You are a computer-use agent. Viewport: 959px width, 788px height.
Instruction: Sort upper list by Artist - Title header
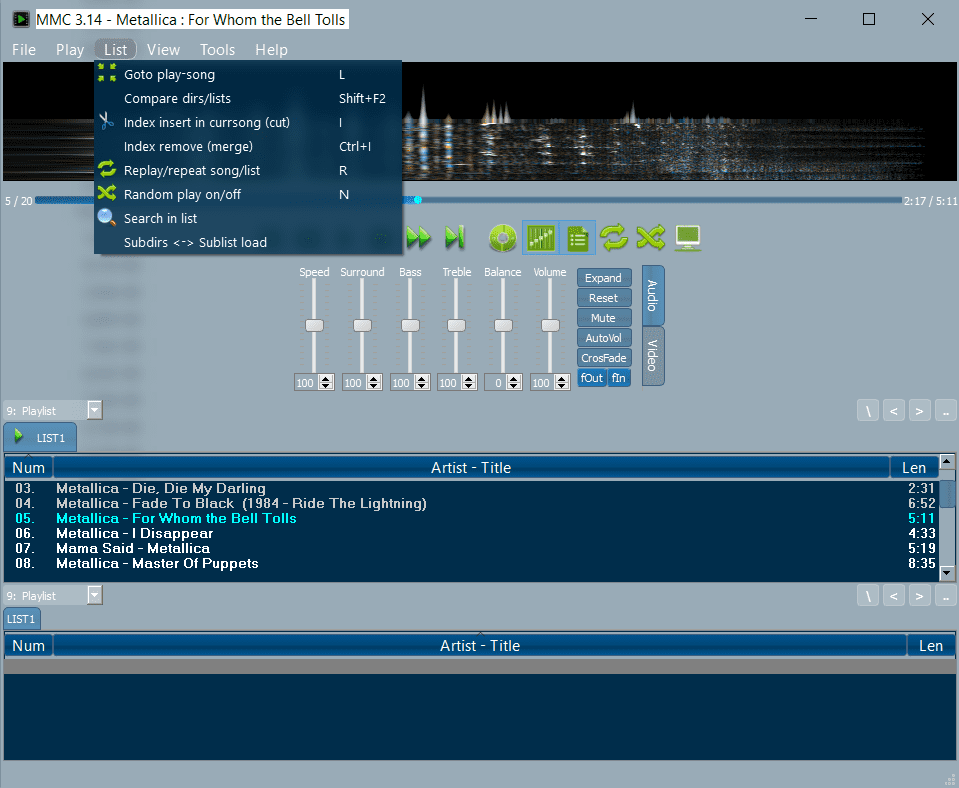coord(471,468)
